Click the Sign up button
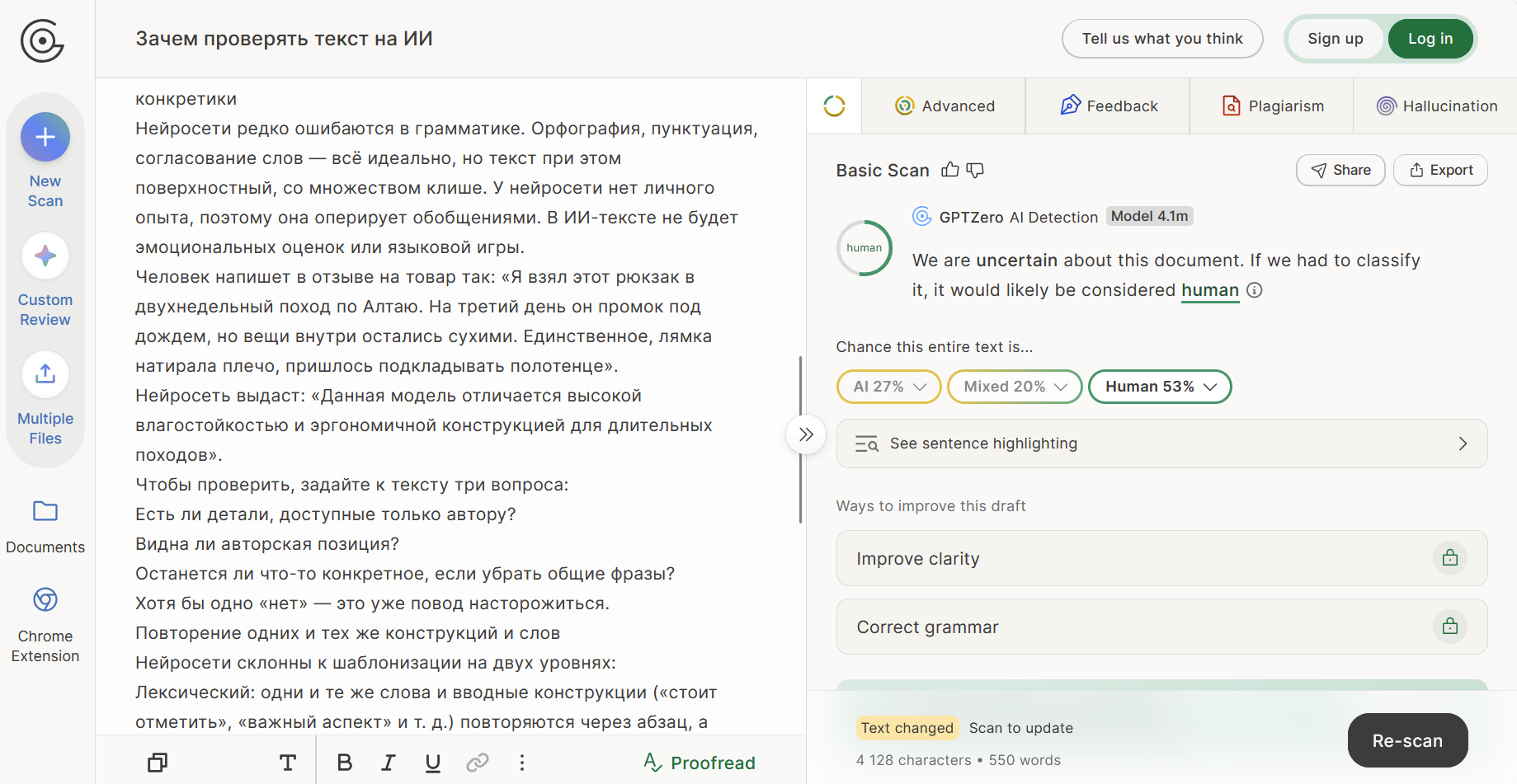1517x784 pixels. click(x=1335, y=39)
